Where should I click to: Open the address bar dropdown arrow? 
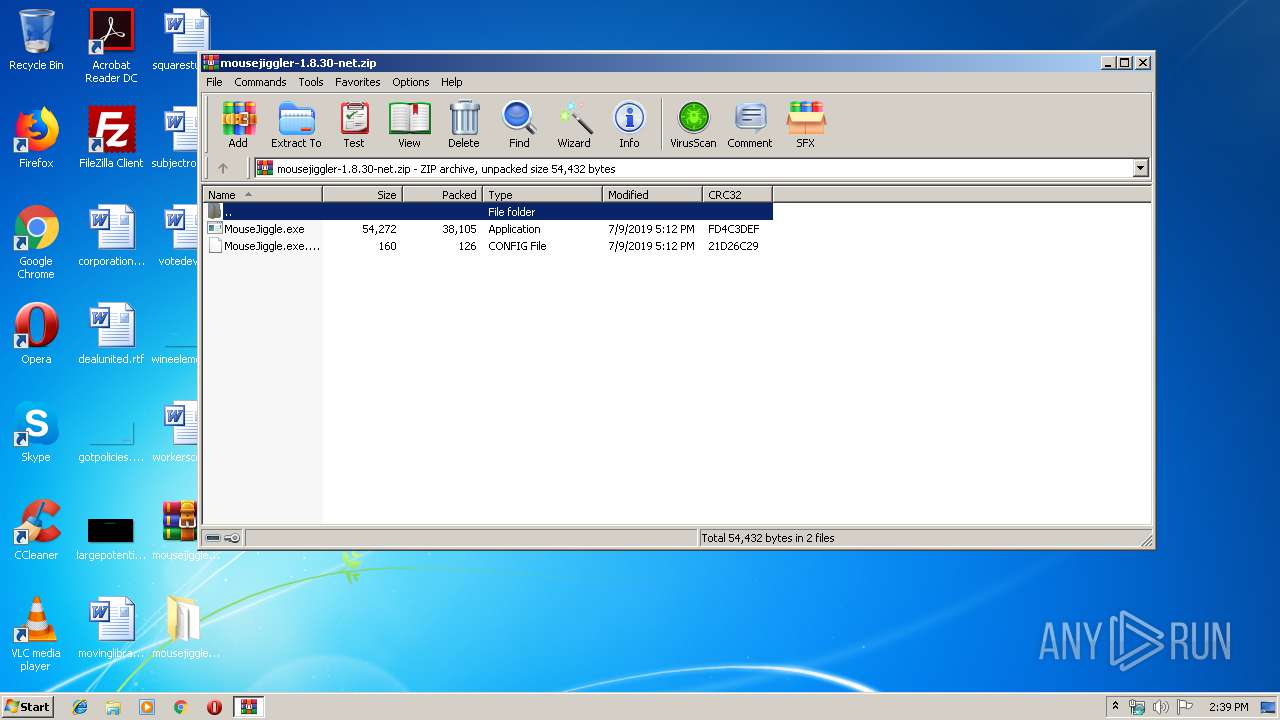[x=1140, y=168]
